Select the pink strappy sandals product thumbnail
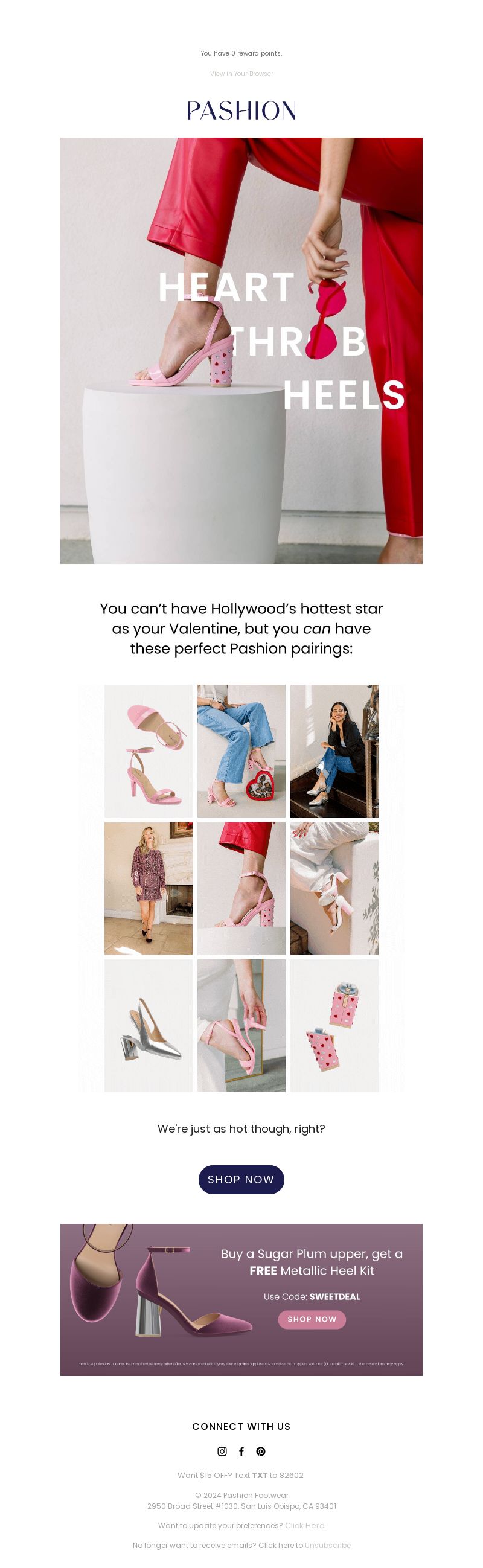 click(149, 750)
